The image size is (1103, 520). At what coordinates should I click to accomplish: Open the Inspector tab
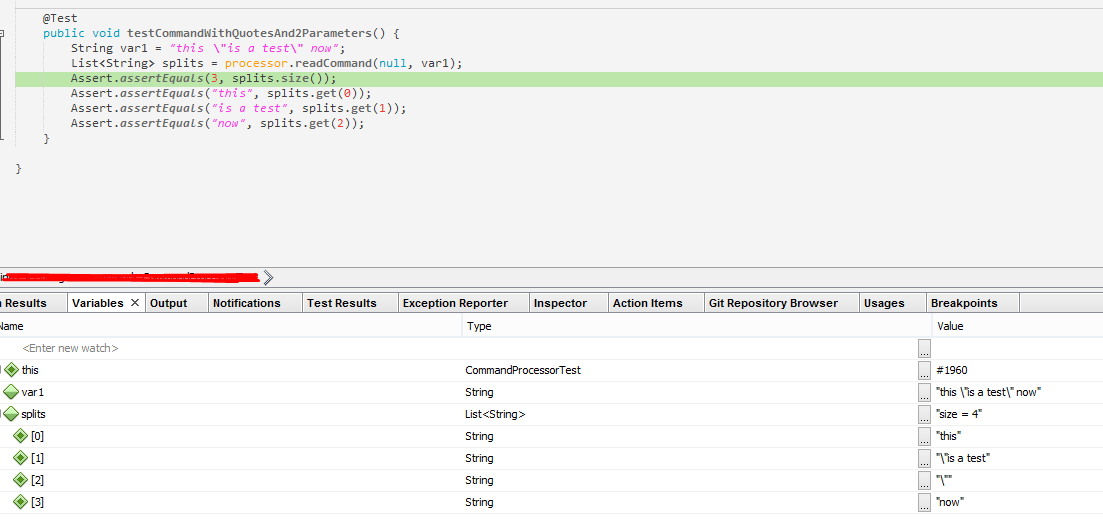(x=561, y=303)
